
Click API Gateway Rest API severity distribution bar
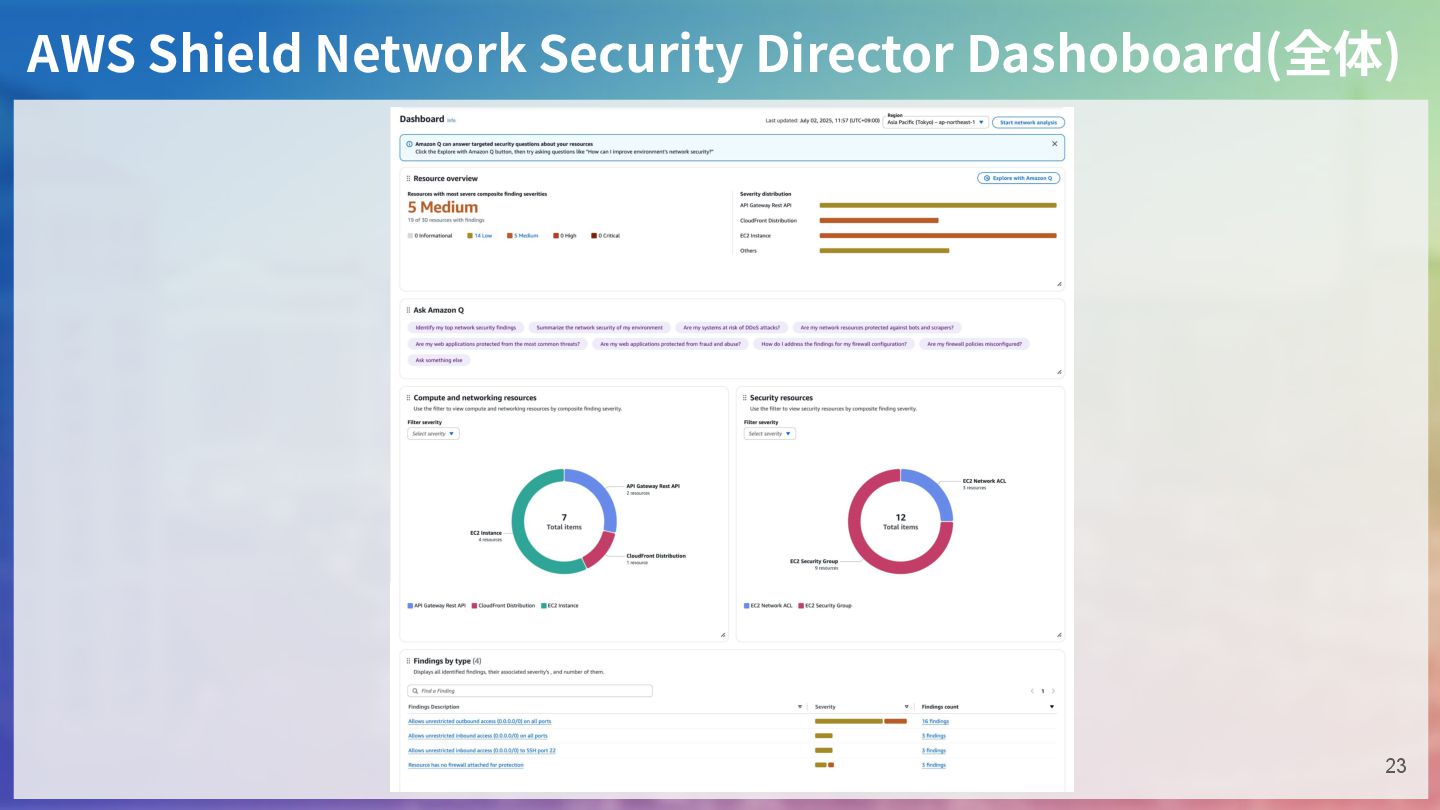point(938,205)
